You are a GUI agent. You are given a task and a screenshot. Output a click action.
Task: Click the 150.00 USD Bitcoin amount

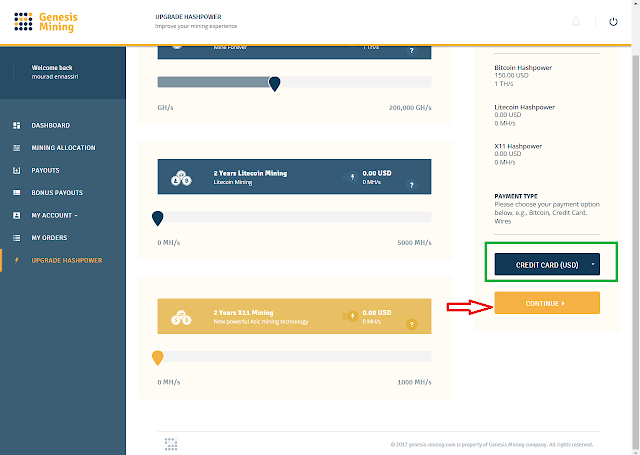pyautogui.click(x=511, y=75)
